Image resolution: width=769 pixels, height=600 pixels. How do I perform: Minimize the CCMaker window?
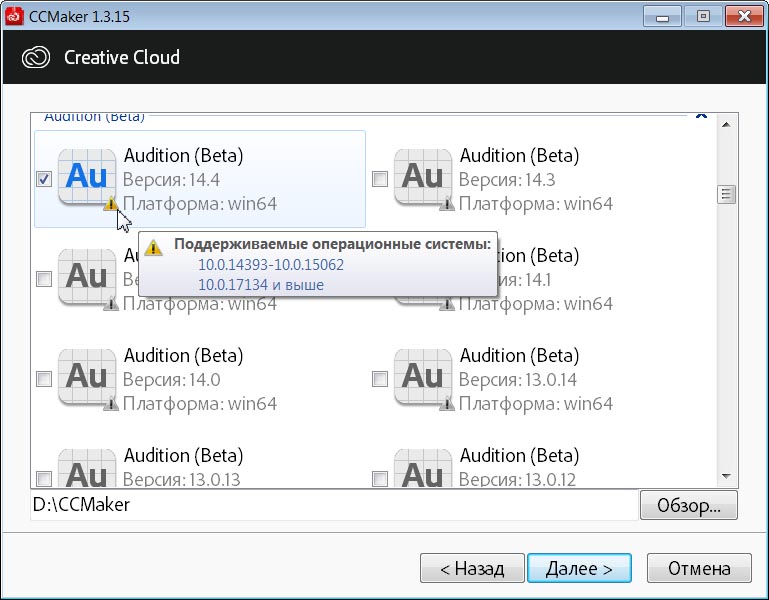tap(663, 17)
